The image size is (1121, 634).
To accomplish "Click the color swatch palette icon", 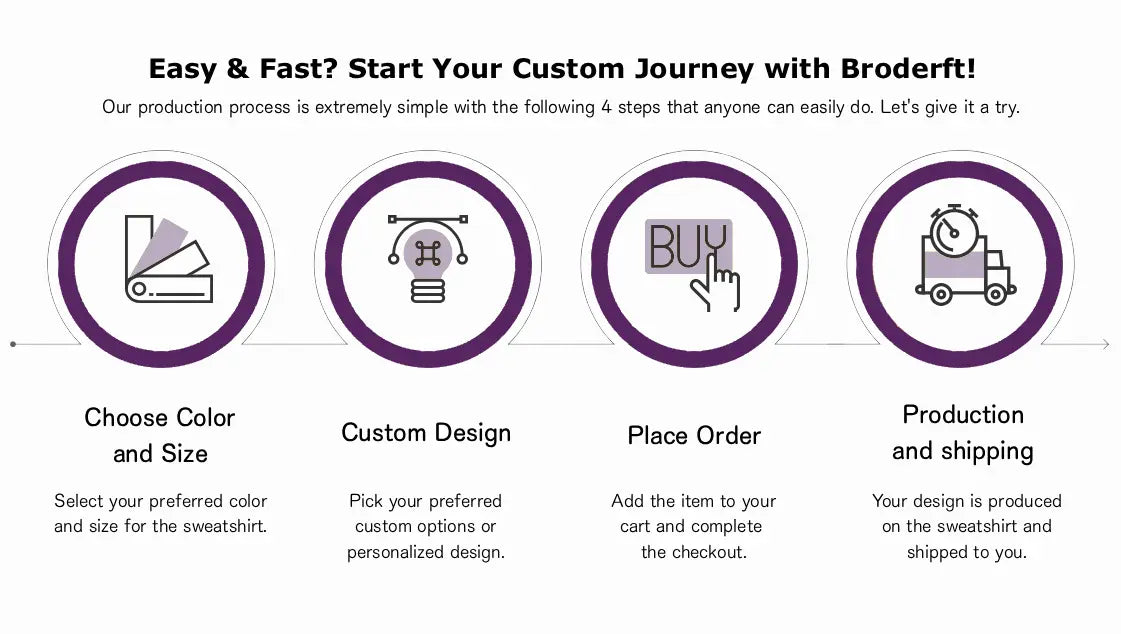I will [x=167, y=260].
